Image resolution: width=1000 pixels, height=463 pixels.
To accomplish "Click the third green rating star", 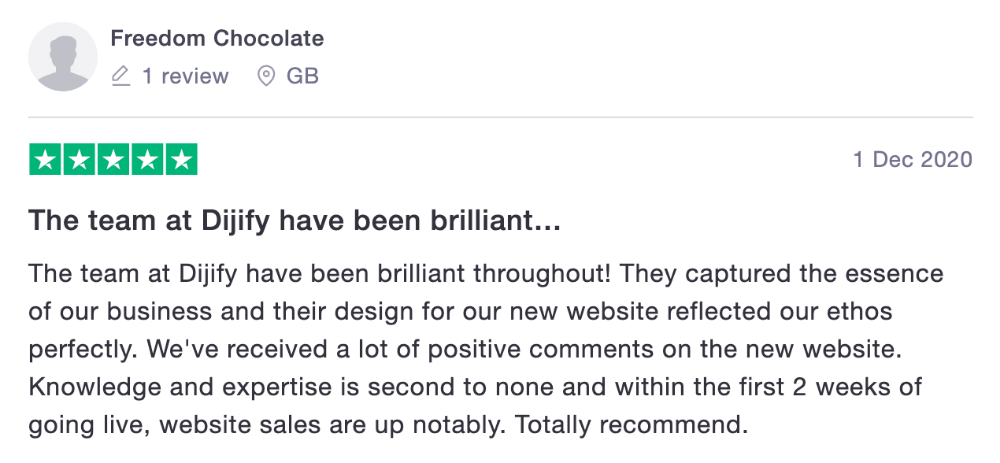I will (113, 159).
